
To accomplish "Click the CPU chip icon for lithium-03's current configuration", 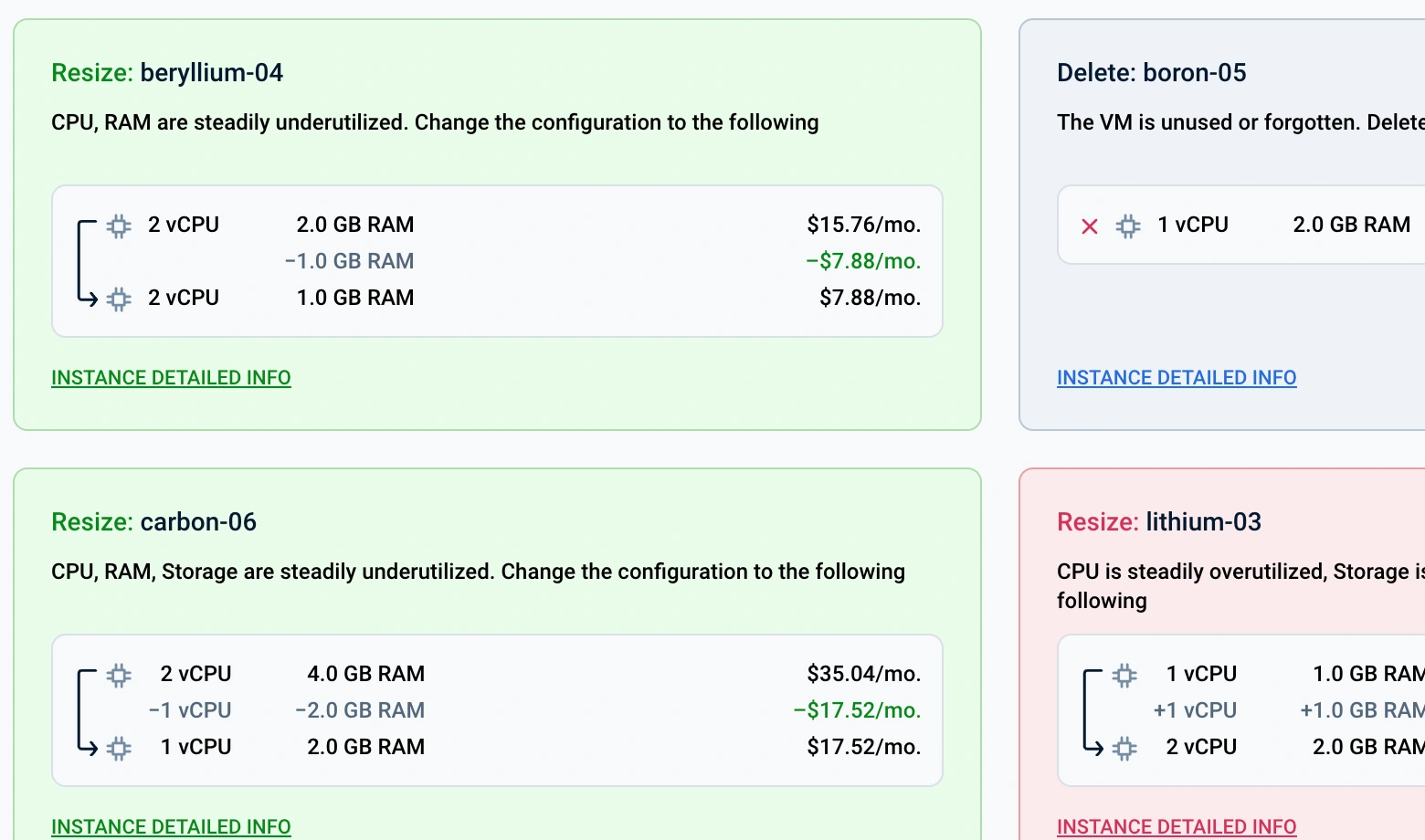I will point(1124,675).
